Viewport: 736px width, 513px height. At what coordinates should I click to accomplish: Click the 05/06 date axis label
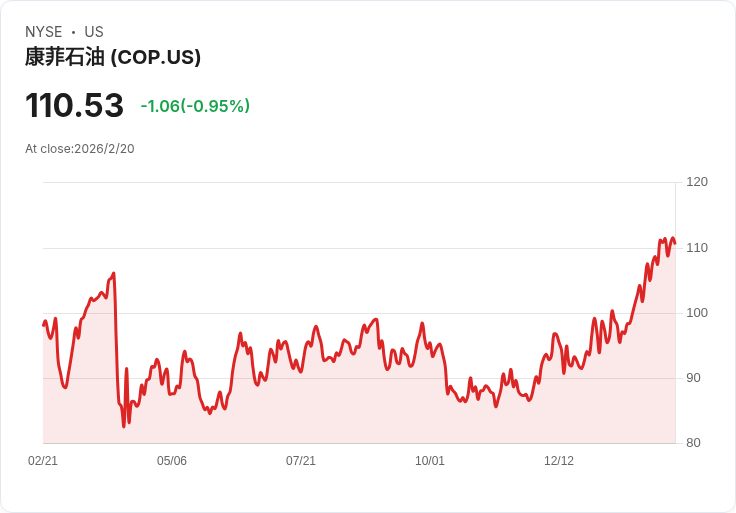tap(172, 461)
